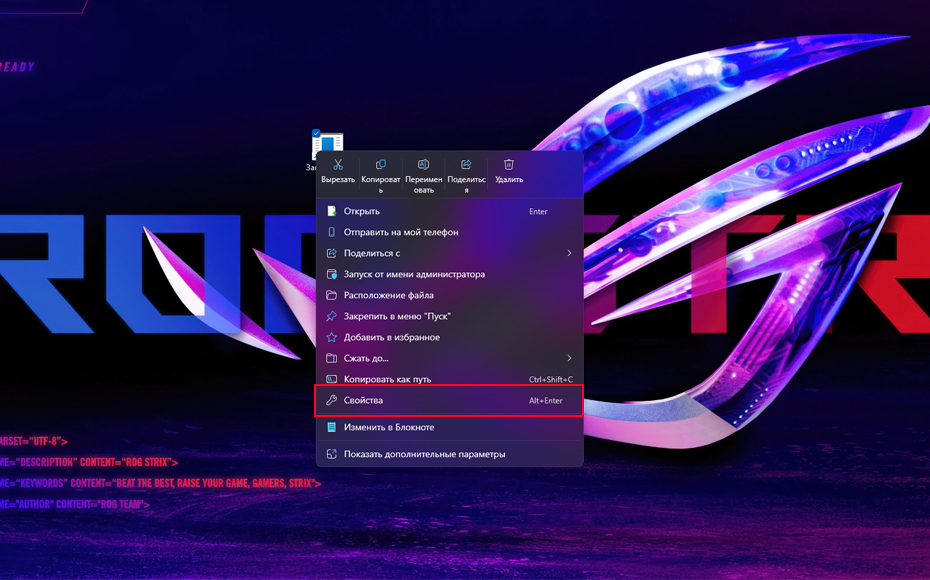Toggle the selected file's checkbox on desktop

pyautogui.click(x=316, y=133)
